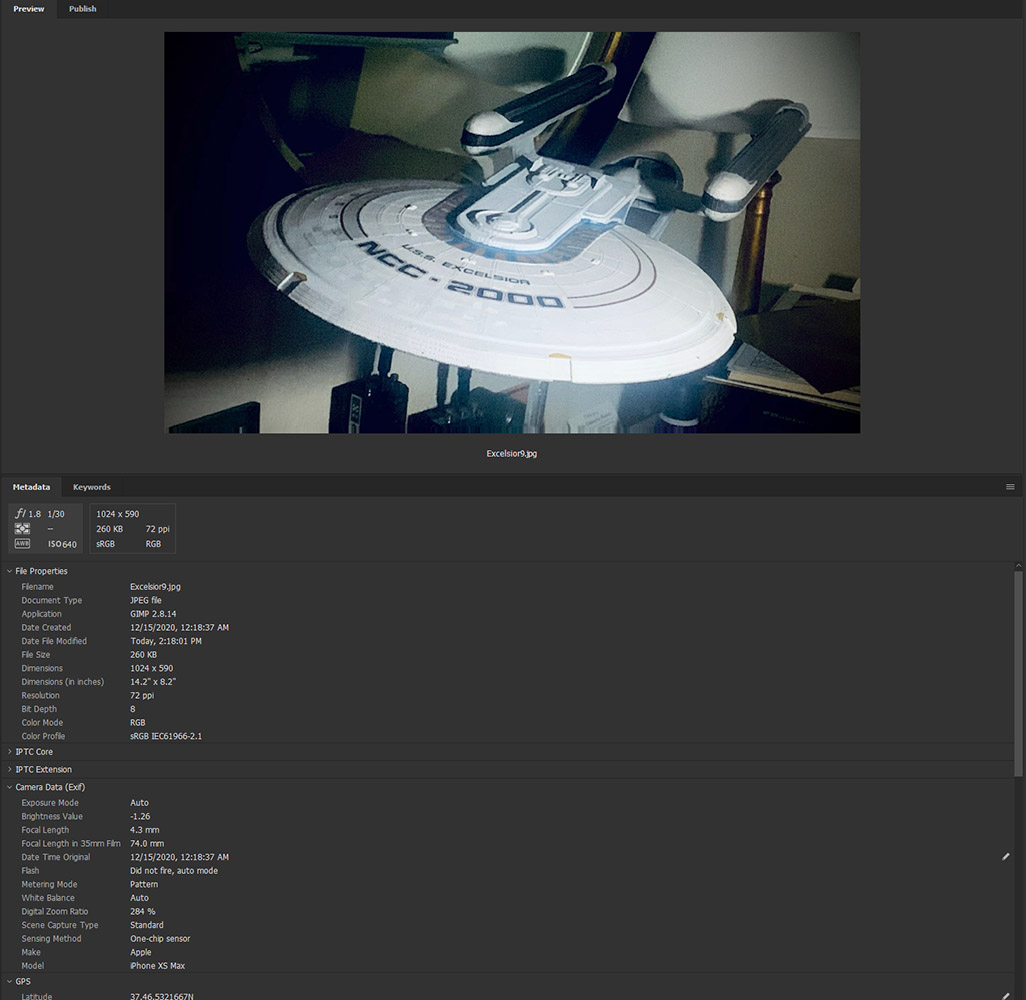The height and width of the screenshot is (1000, 1026).
Task: Click the Exposure Mode value Auto
Action: click(x=139, y=802)
